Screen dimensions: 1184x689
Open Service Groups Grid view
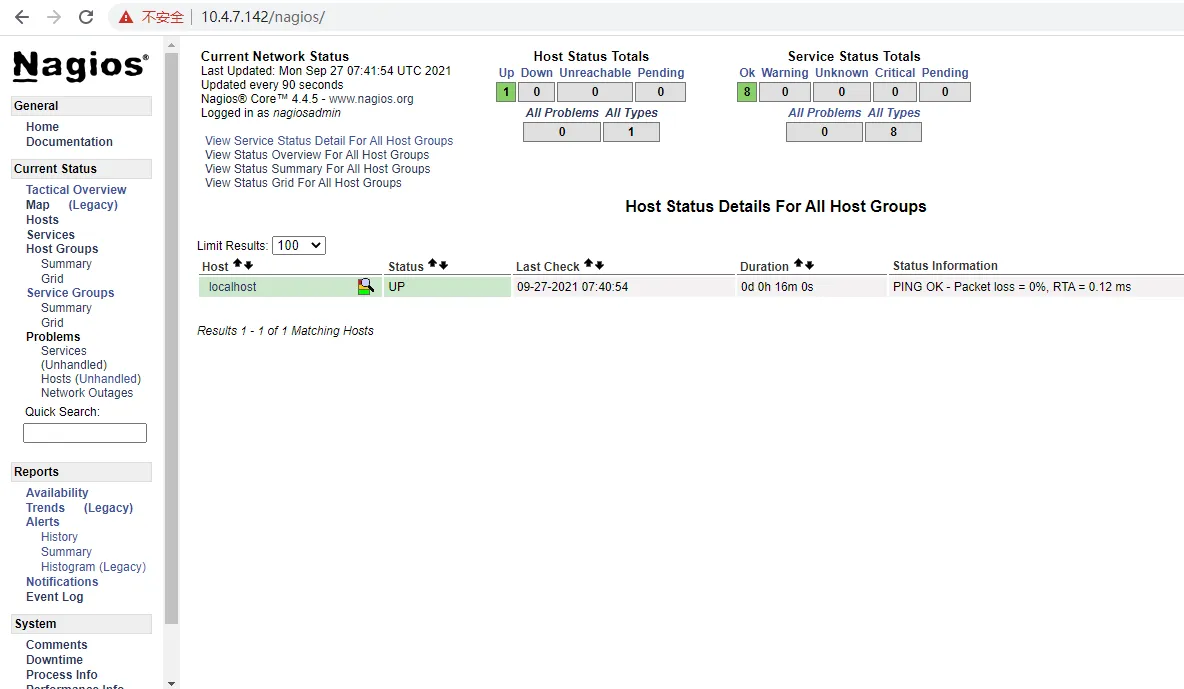pyautogui.click(x=52, y=323)
